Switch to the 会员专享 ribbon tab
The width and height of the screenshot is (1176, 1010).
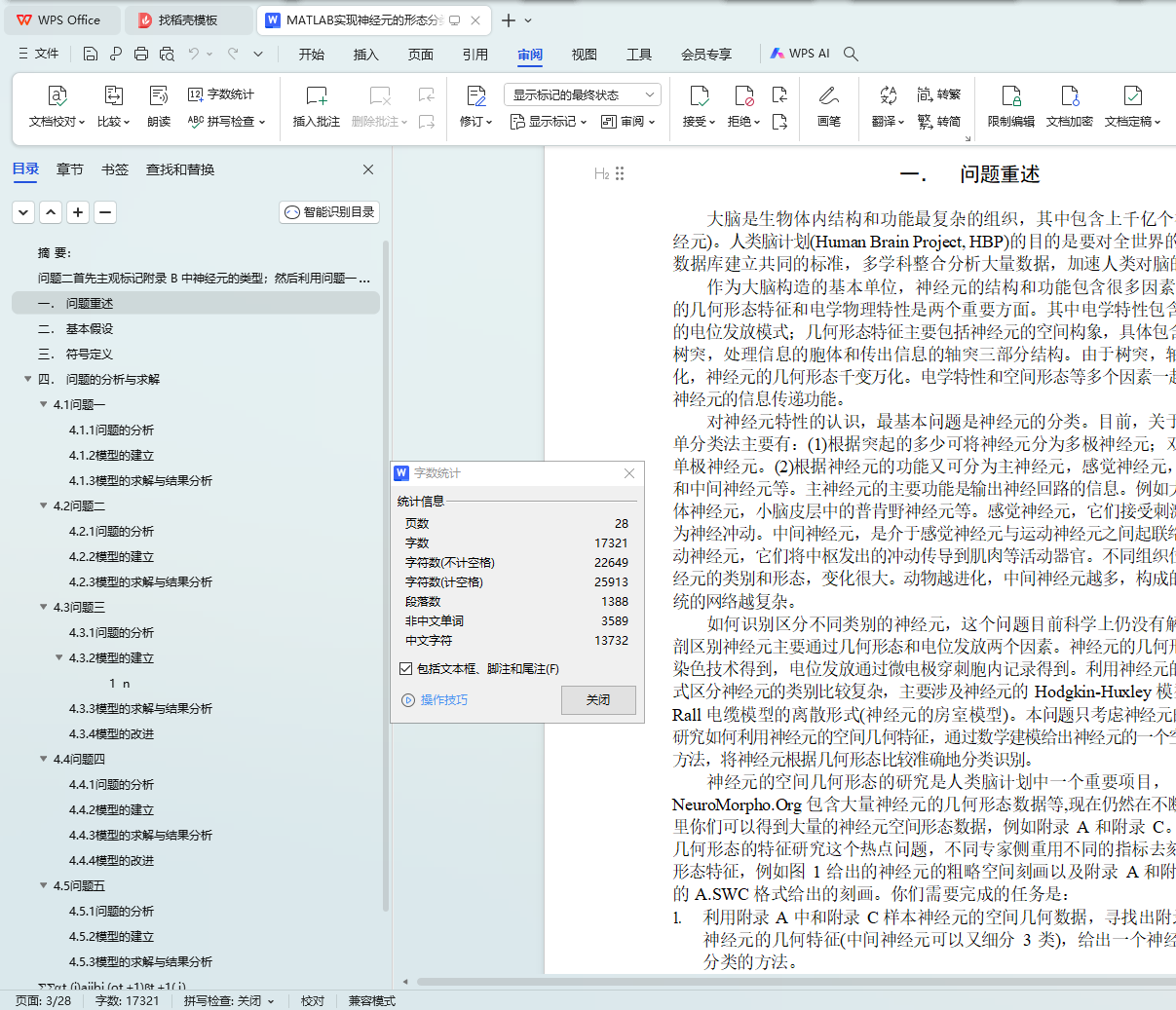tap(706, 55)
